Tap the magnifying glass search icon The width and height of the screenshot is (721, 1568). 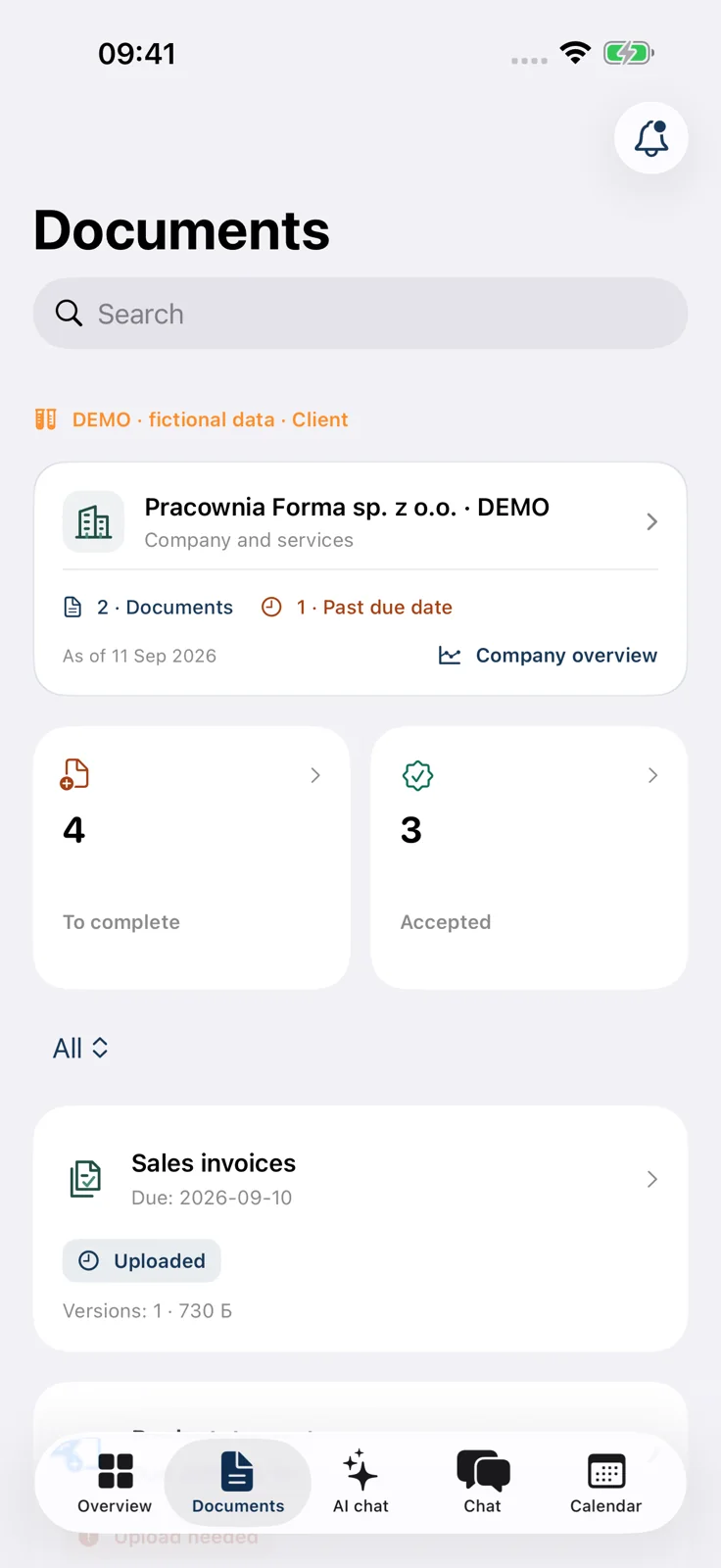tap(69, 314)
